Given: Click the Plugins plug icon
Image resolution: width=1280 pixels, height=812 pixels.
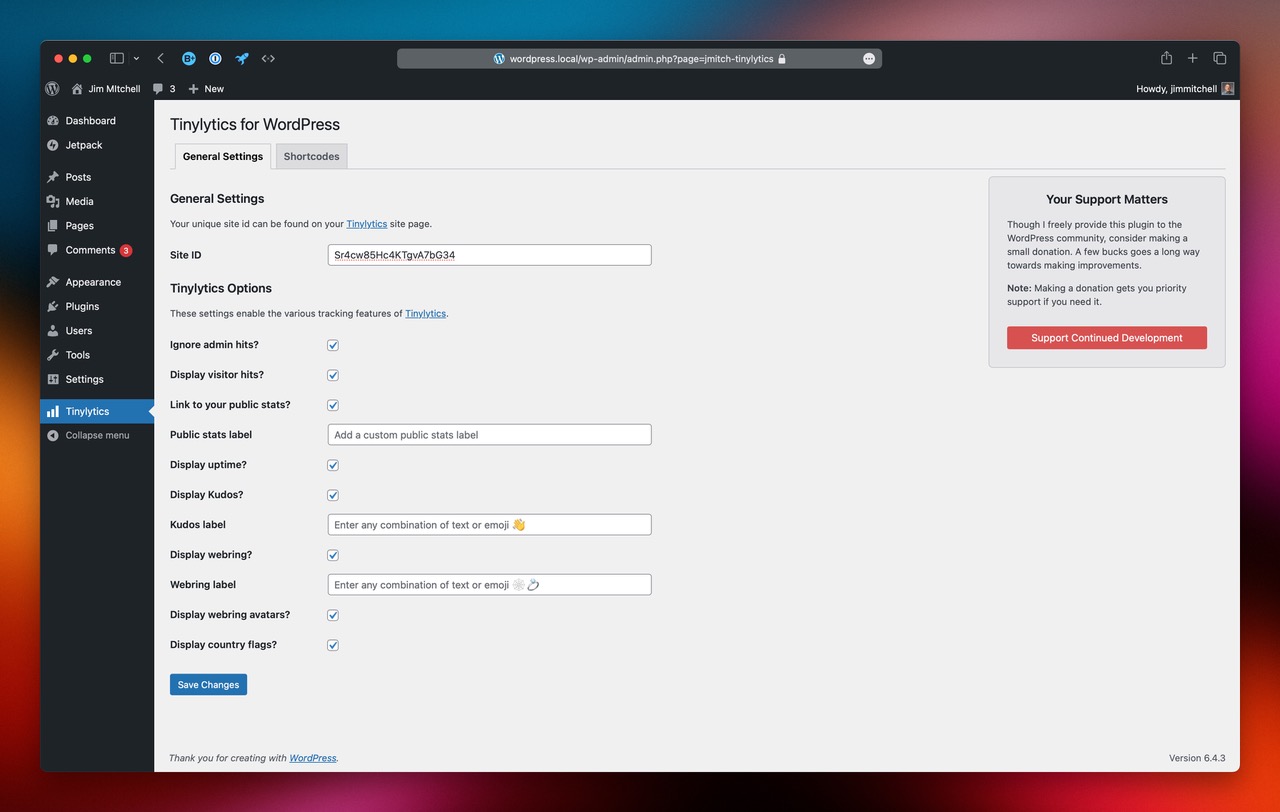Looking at the screenshot, I should coord(53,306).
